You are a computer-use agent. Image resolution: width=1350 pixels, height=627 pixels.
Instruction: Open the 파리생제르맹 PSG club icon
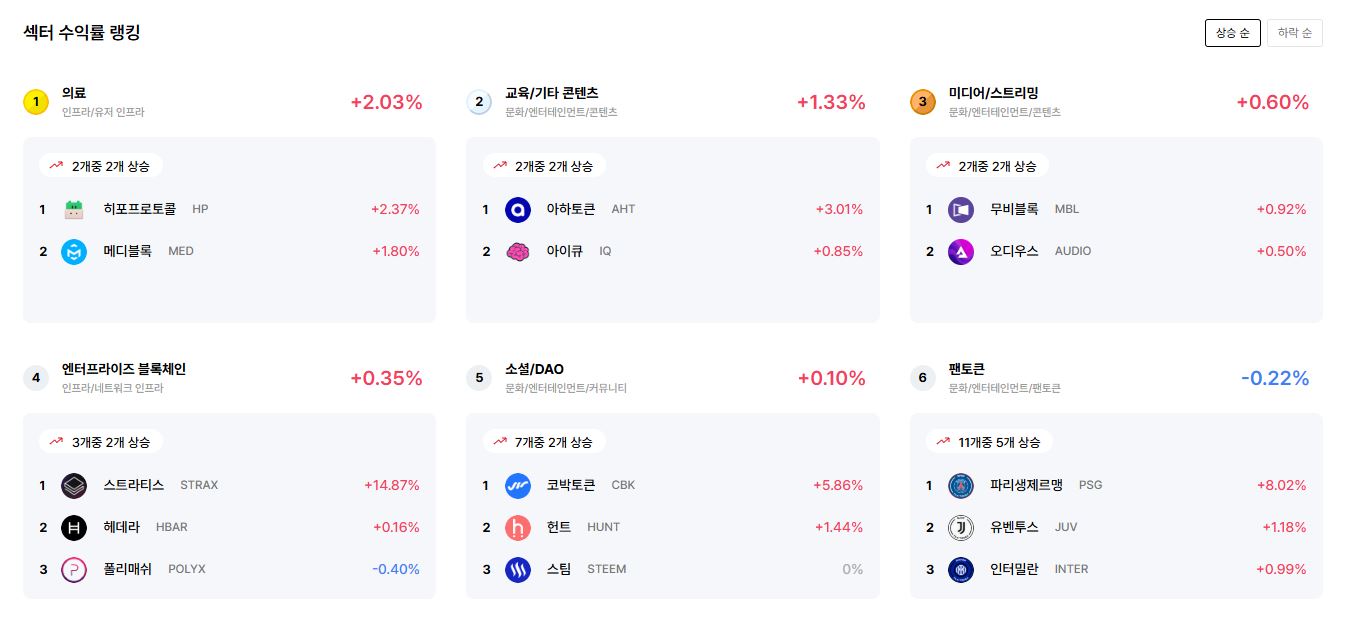(x=961, y=485)
